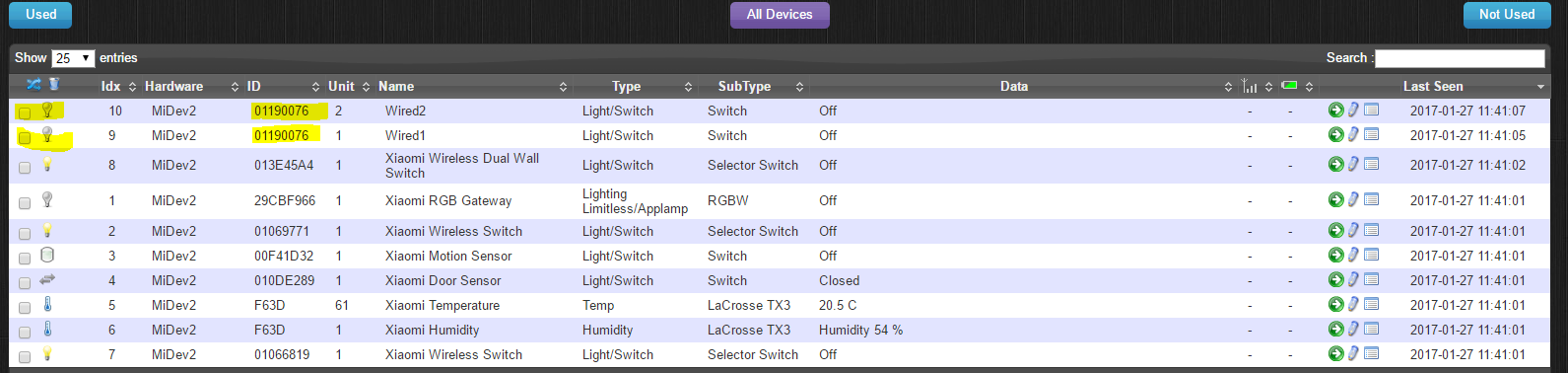Select checkbox for Xiaomi Humidity
Viewport: 1568px width, 373px height.
[25, 332]
